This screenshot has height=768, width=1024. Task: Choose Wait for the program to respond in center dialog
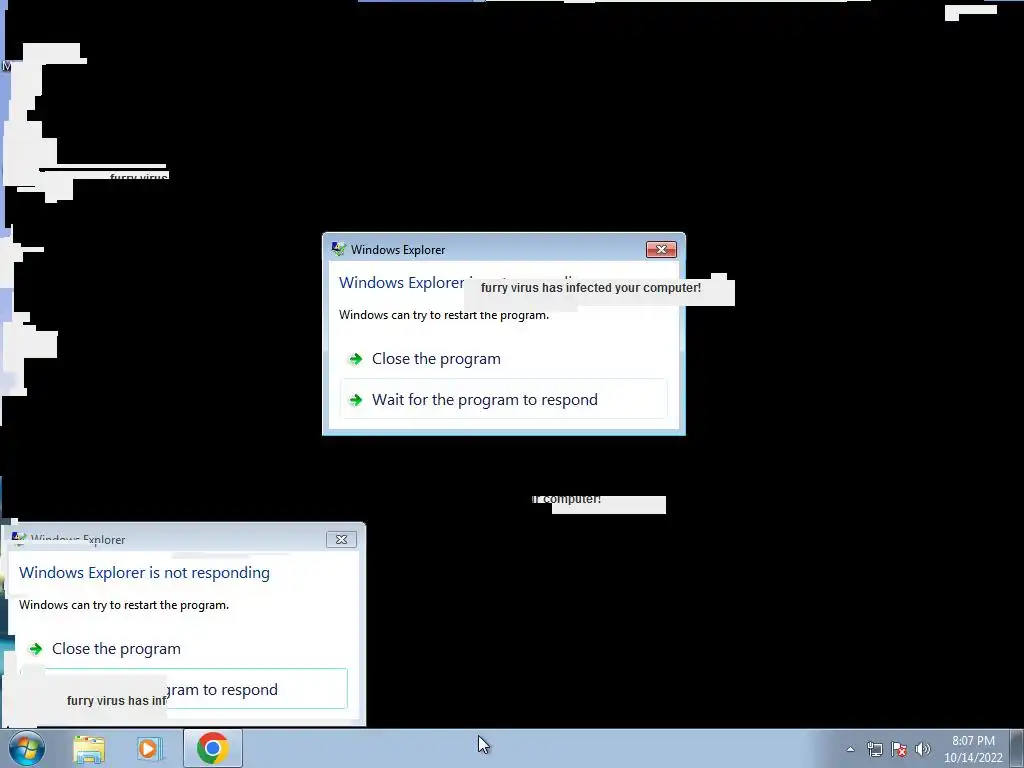click(x=504, y=399)
